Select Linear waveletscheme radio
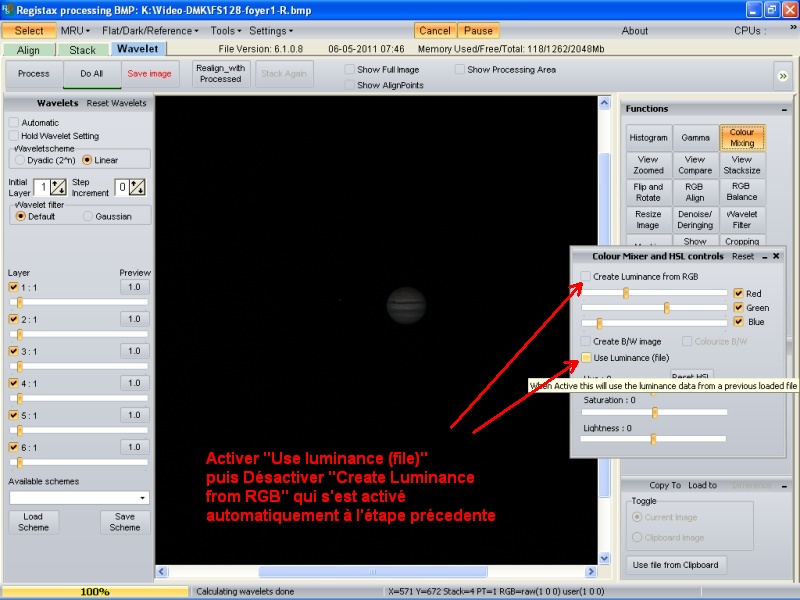The width and height of the screenshot is (800, 600). (87, 160)
